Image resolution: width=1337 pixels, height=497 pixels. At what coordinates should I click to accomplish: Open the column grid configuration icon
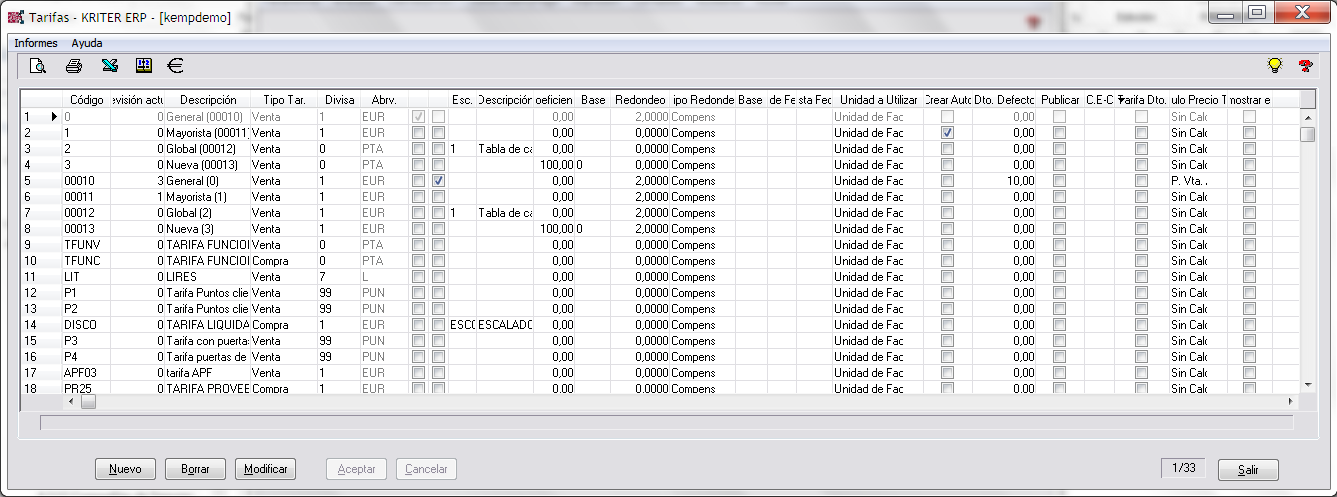[x=143, y=67]
